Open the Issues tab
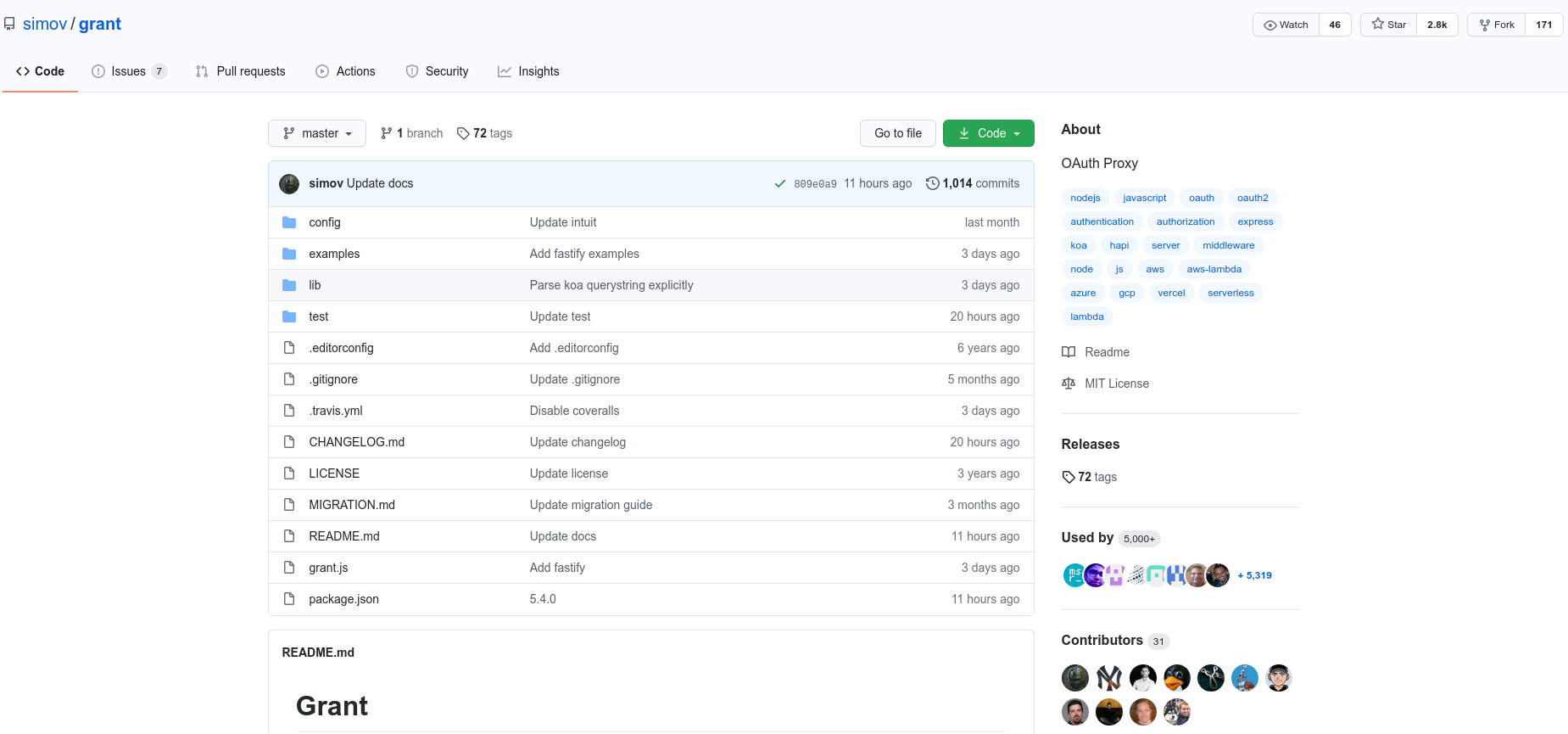This screenshot has width=1568, height=734. click(129, 71)
